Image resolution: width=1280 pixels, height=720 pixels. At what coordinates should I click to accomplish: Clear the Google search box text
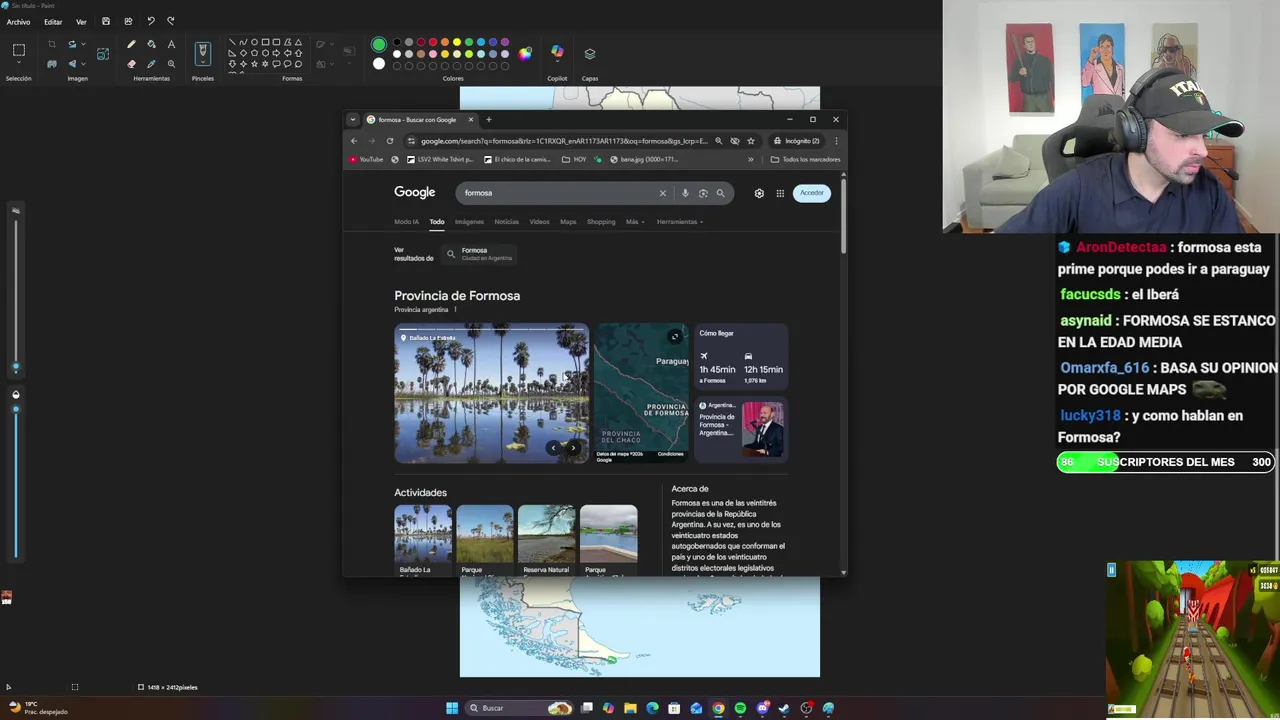pos(662,193)
